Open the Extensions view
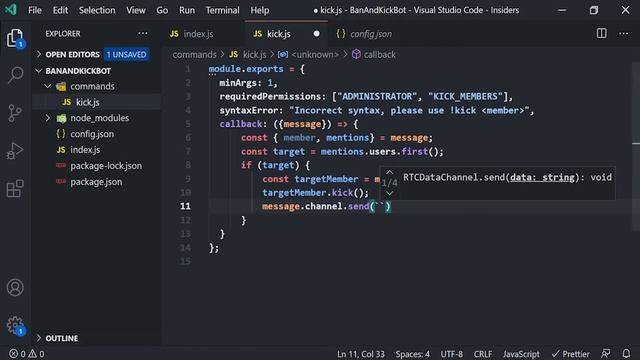640x360 pixels. tap(15, 189)
